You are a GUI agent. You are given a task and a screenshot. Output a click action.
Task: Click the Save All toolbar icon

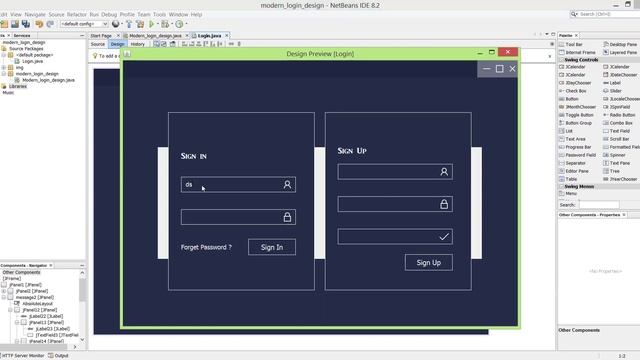26,24
